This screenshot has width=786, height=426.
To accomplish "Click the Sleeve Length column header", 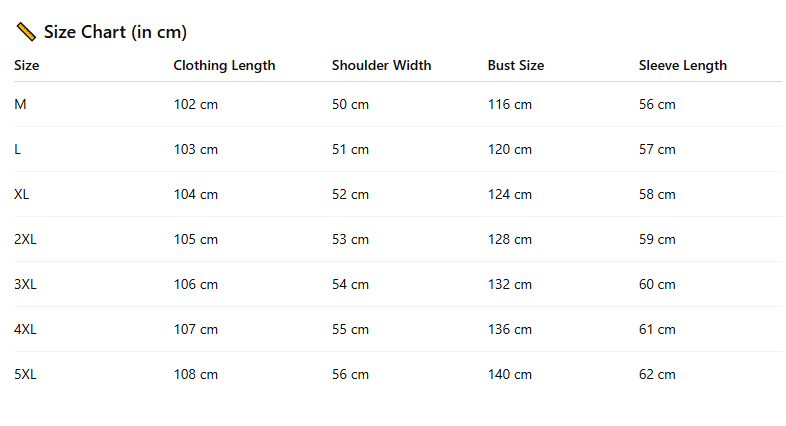I will [x=682, y=66].
